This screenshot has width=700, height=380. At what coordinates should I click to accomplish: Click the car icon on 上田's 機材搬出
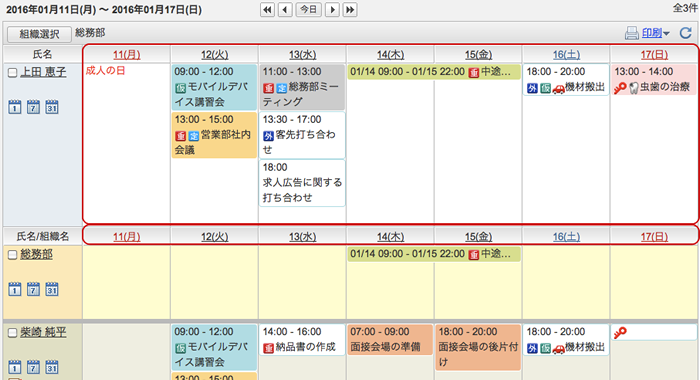558,88
